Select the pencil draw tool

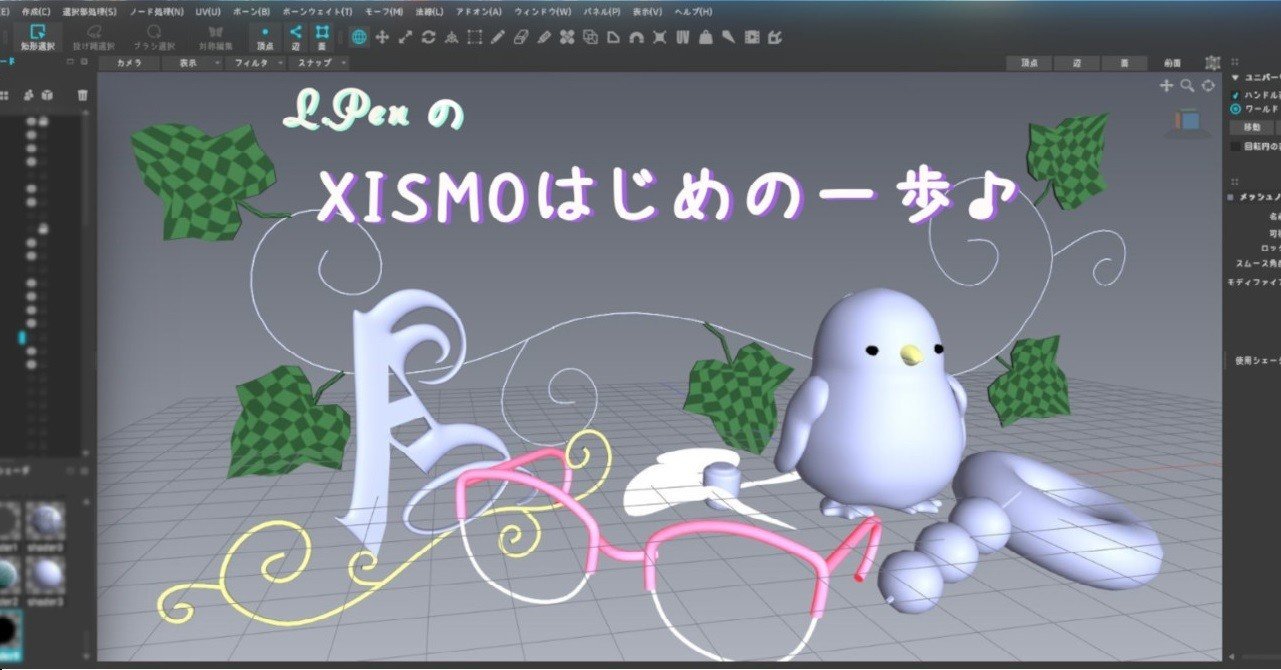point(497,37)
